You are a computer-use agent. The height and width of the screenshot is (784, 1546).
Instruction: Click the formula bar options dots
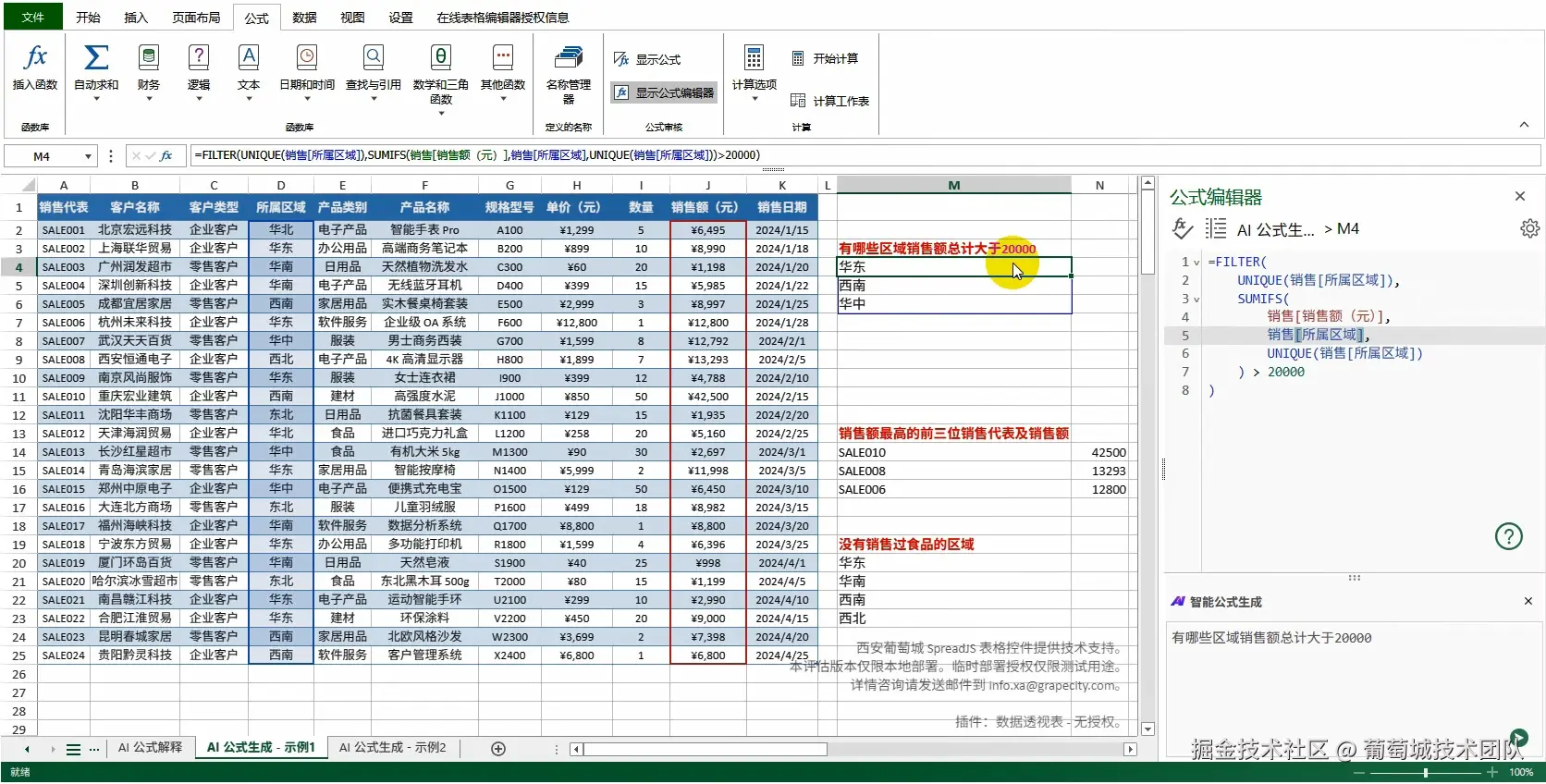pos(111,156)
